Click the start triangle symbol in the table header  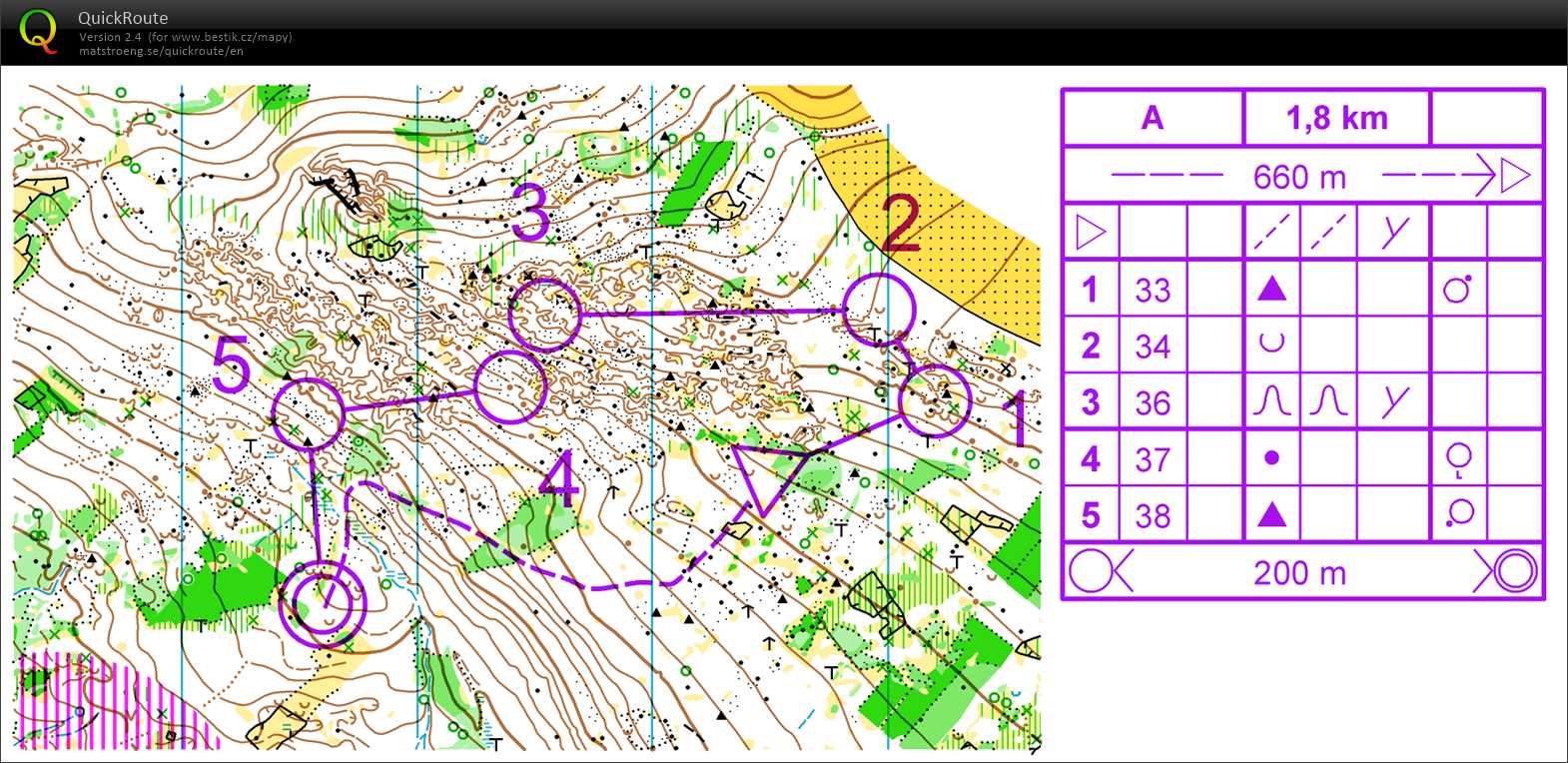coord(1091,233)
